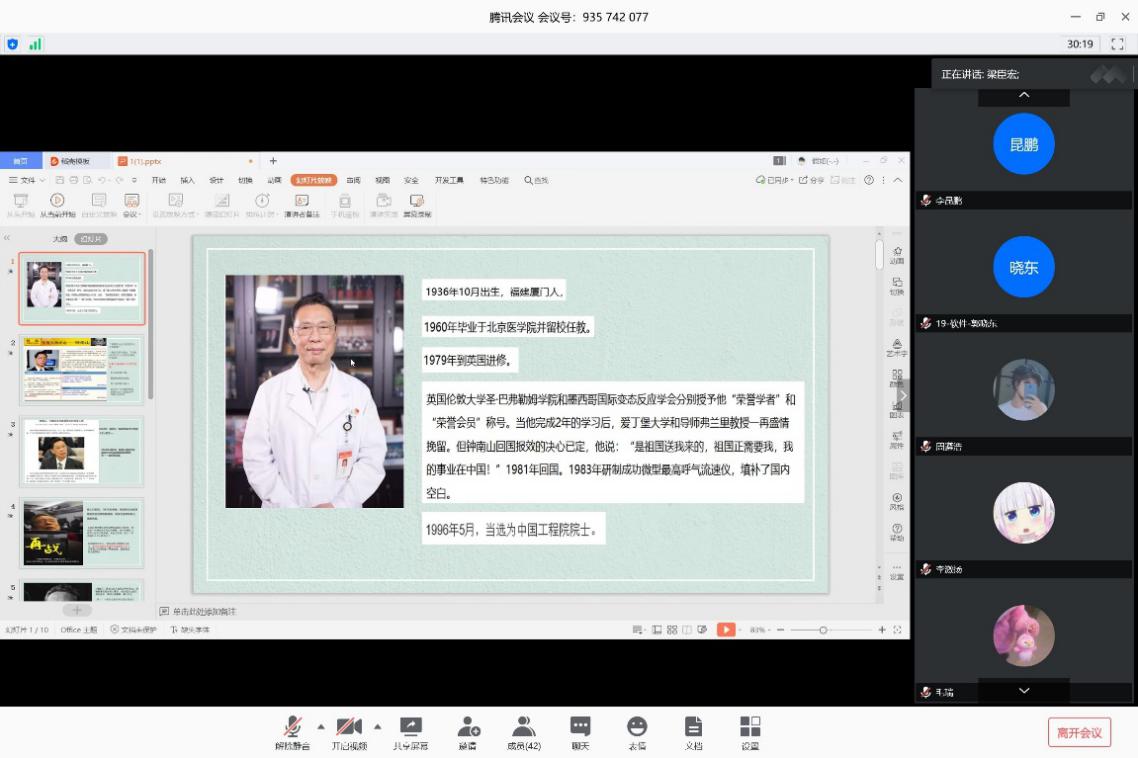Click the blue security shield icon
Screen dimensions: 1138x758
pos(12,44)
